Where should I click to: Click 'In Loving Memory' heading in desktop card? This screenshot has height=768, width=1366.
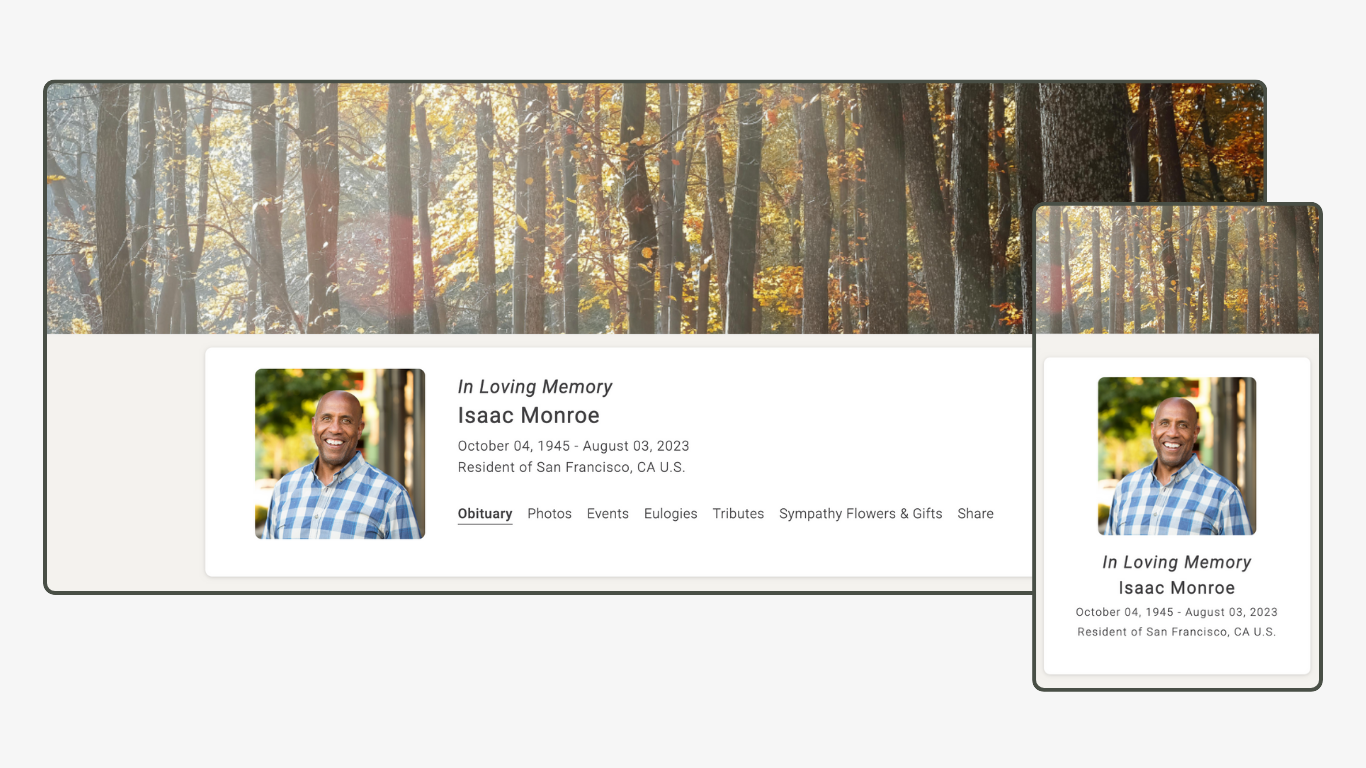(535, 387)
